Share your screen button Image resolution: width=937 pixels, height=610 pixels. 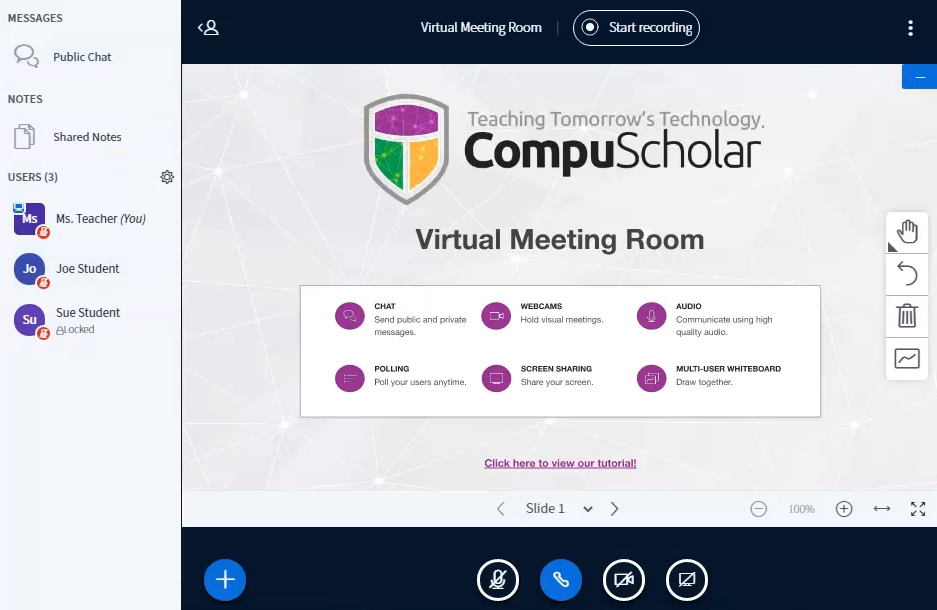click(x=687, y=580)
